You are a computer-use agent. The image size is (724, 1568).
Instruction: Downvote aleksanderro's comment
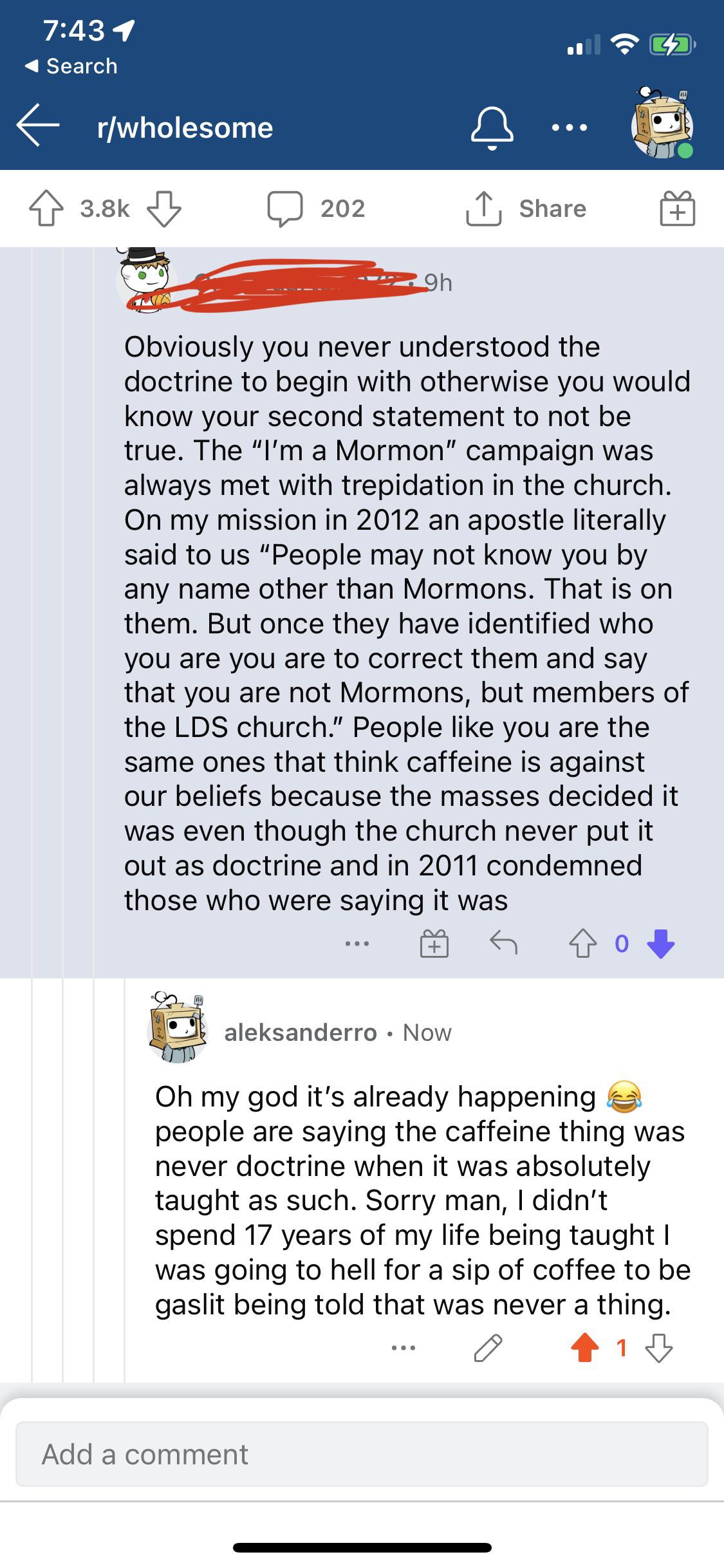(659, 1347)
